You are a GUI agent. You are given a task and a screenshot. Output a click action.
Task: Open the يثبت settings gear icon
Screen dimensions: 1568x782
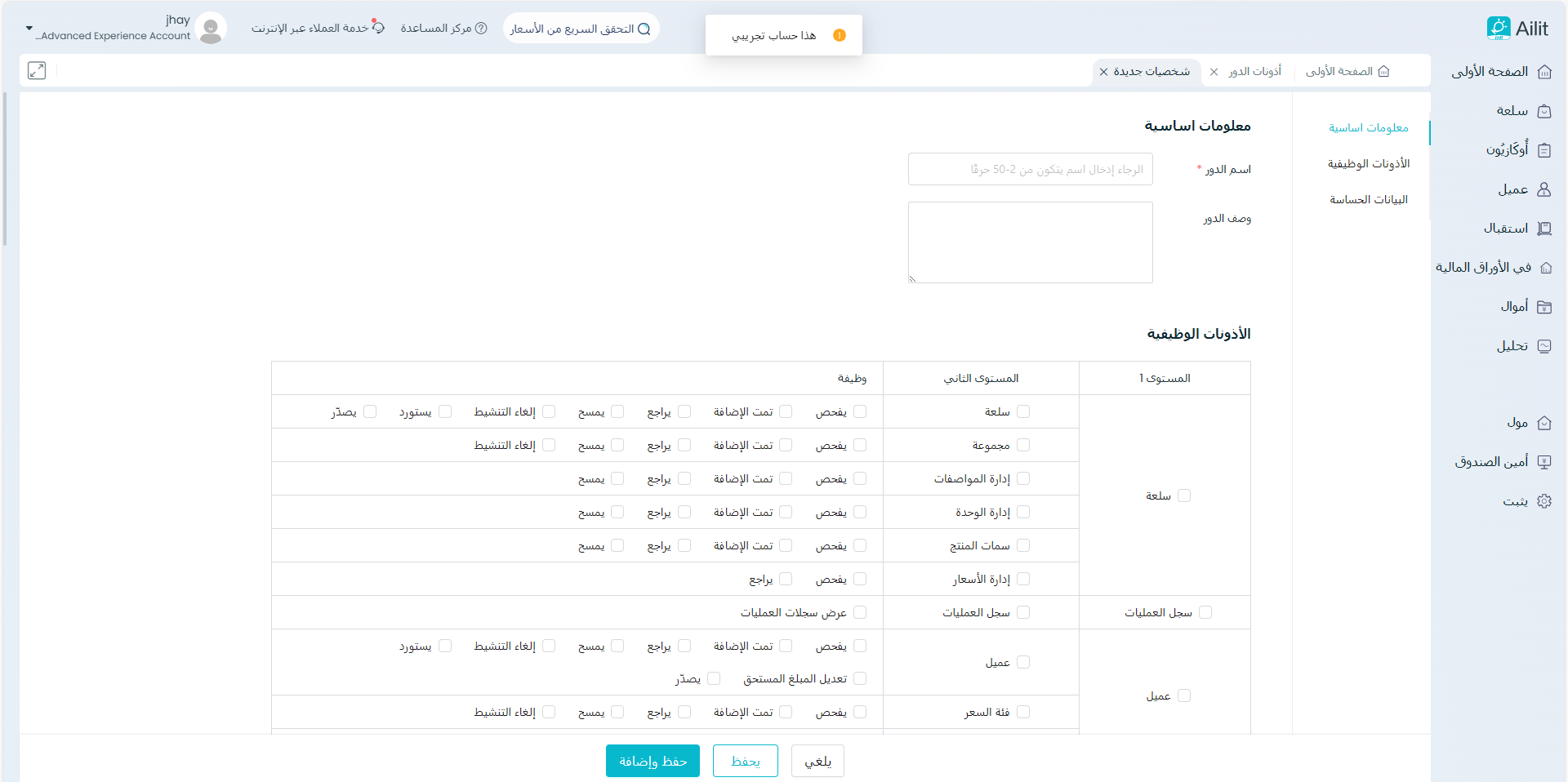tap(1543, 501)
